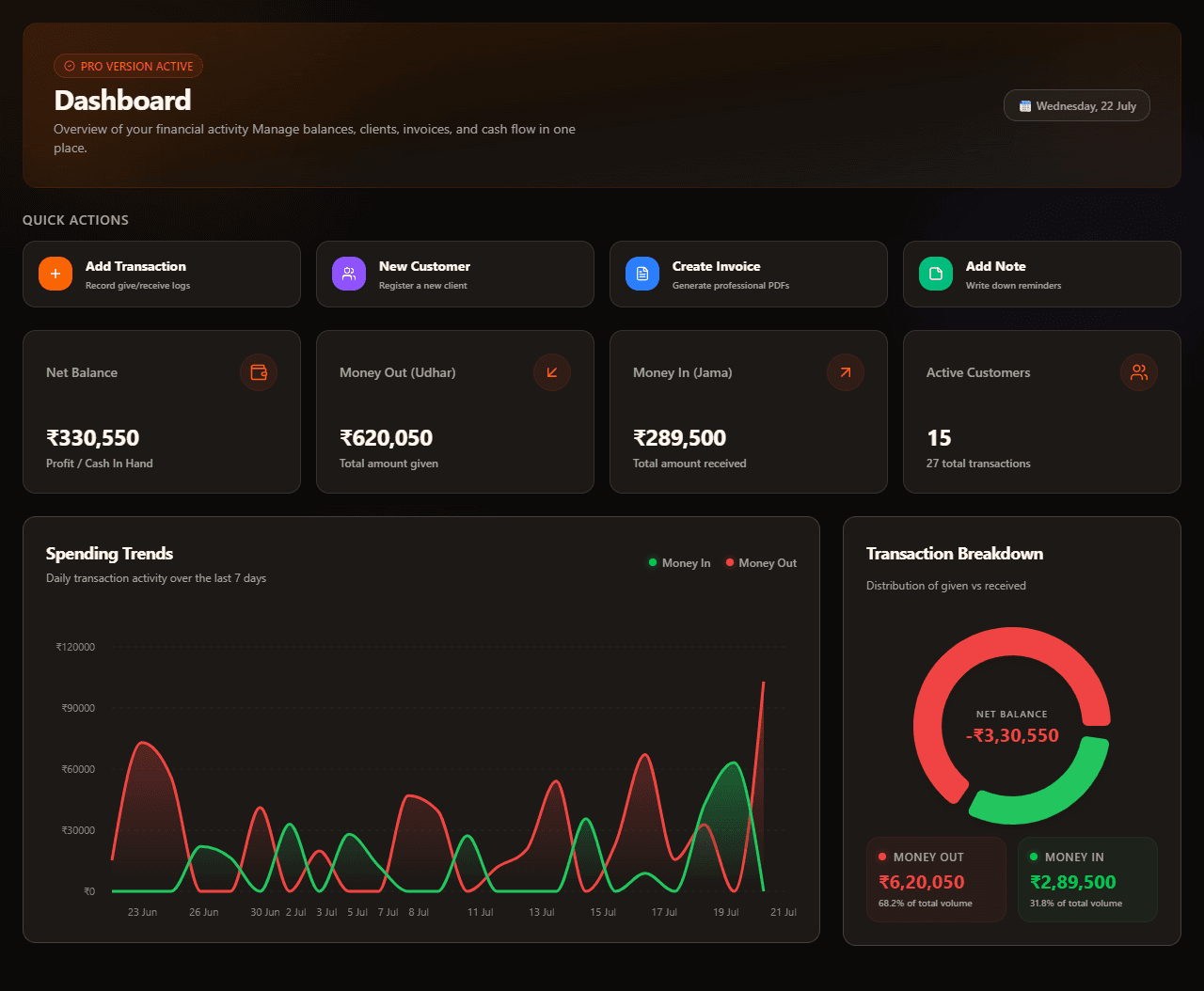
Task: Click the 17 Jul axis label
Action: (x=664, y=912)
